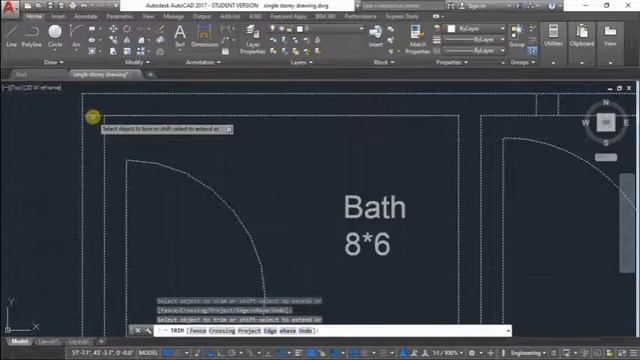This screenshot has width=640, height=360.
Task: Choose Undo option in TRIM command line
Action: point(305,331)
